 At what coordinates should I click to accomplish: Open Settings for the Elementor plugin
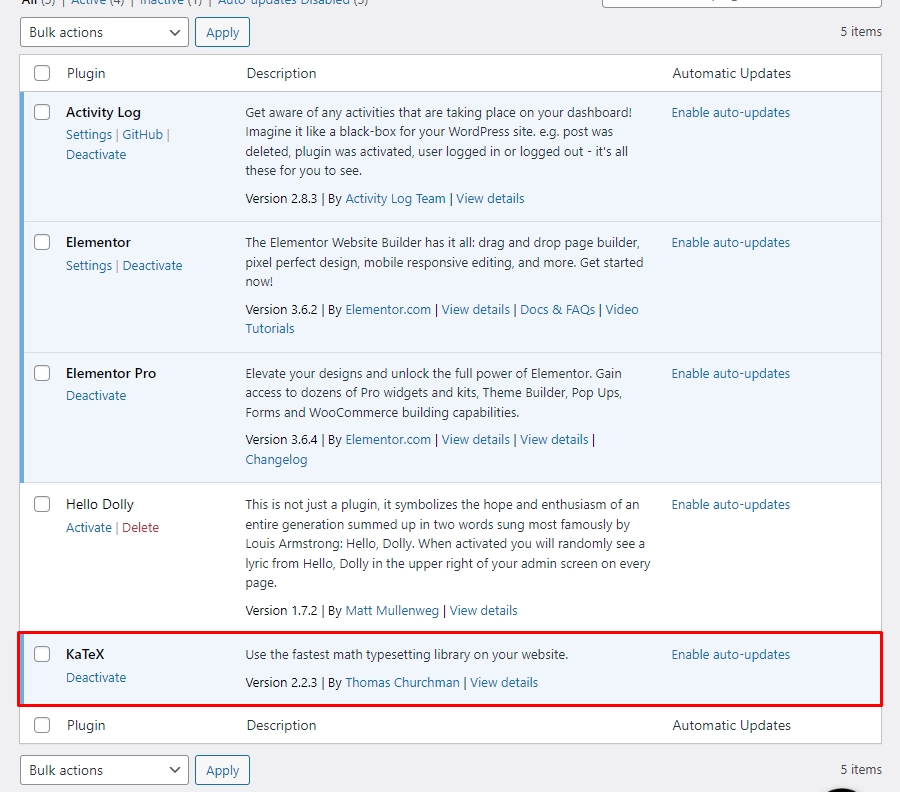coord(89,266)
